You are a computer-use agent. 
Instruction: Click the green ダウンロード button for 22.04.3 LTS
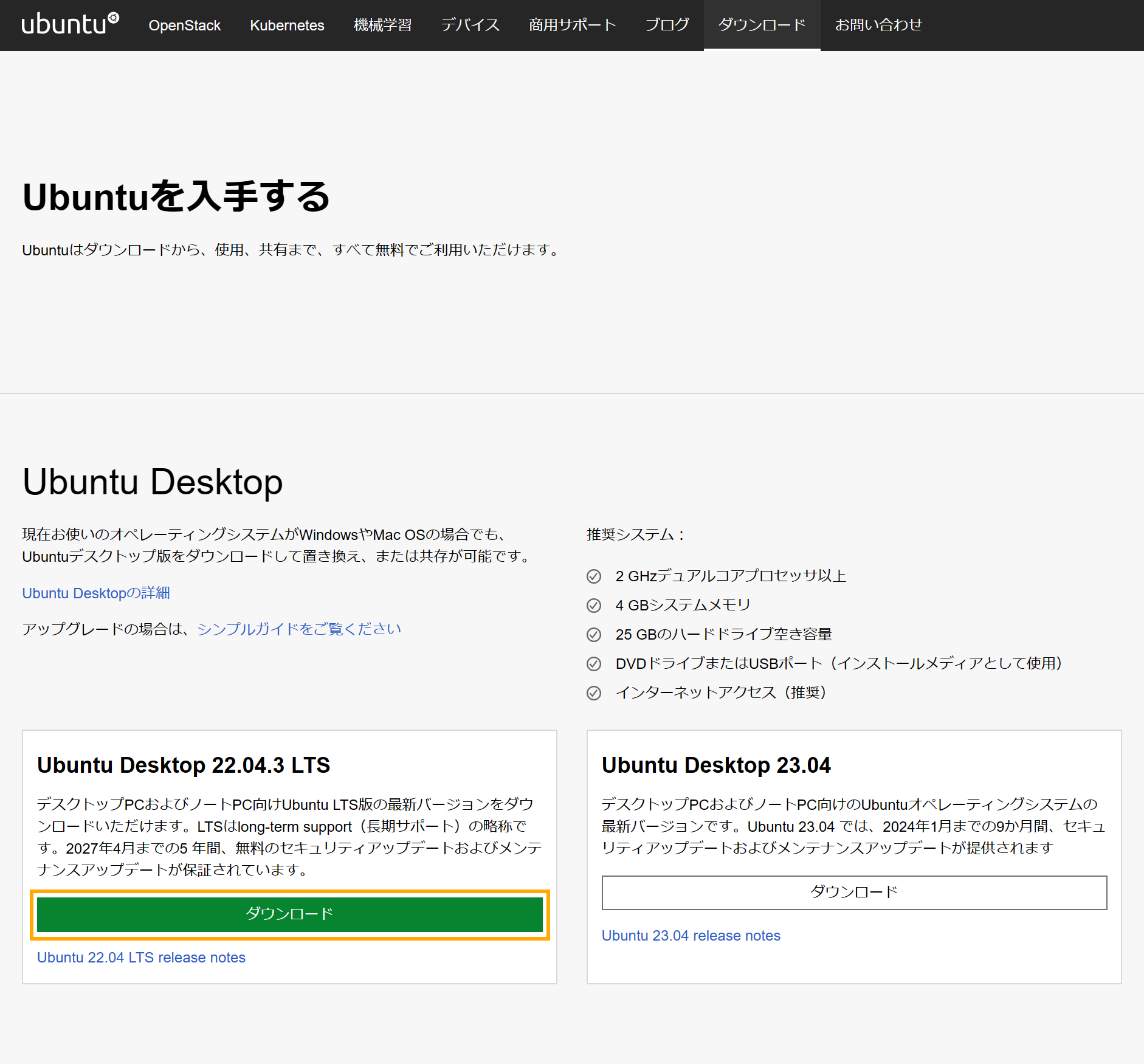[289, 914]
